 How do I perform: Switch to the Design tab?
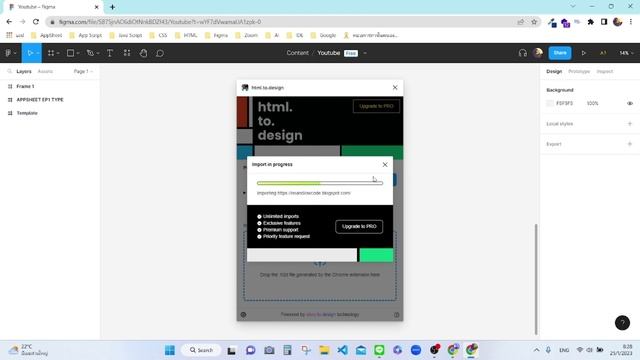tap(554, 71)
